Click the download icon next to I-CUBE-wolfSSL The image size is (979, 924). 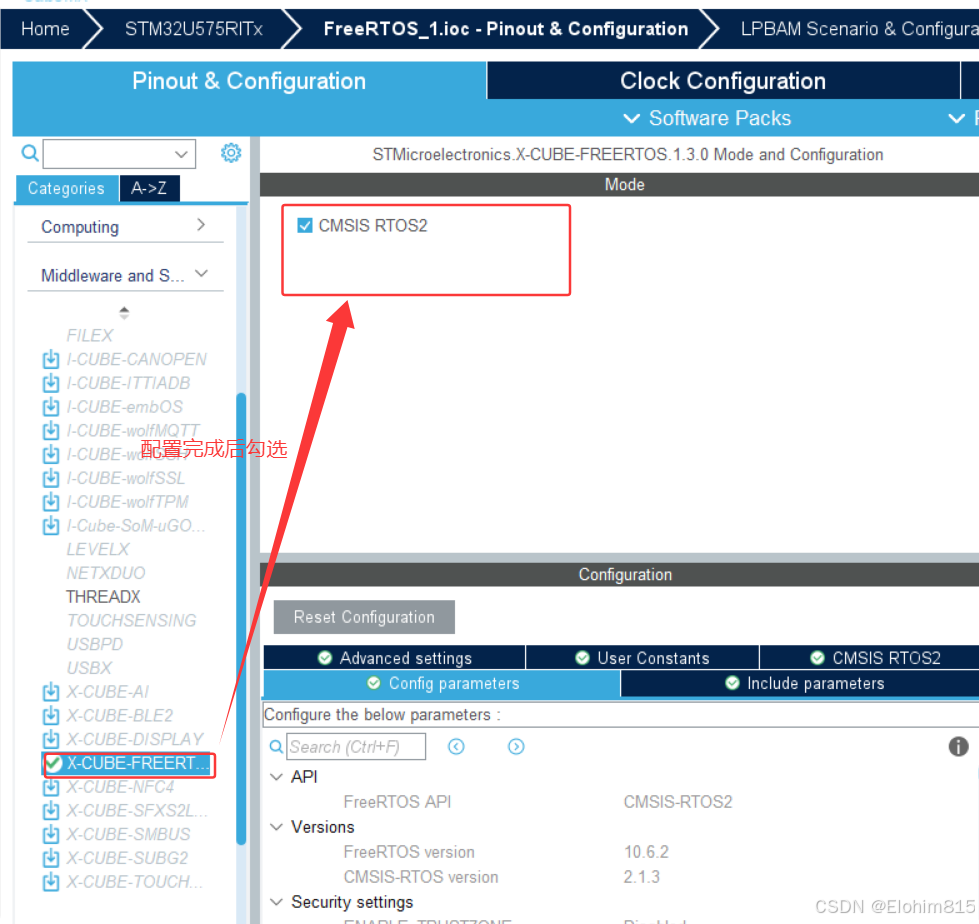(51, 478)
